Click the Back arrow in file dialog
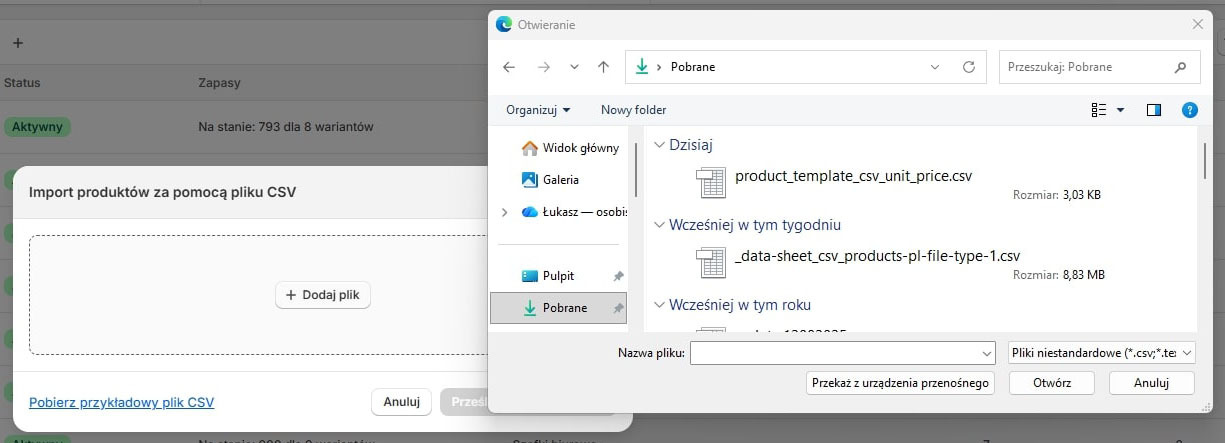1225x443 pixels. click(509, 67)
